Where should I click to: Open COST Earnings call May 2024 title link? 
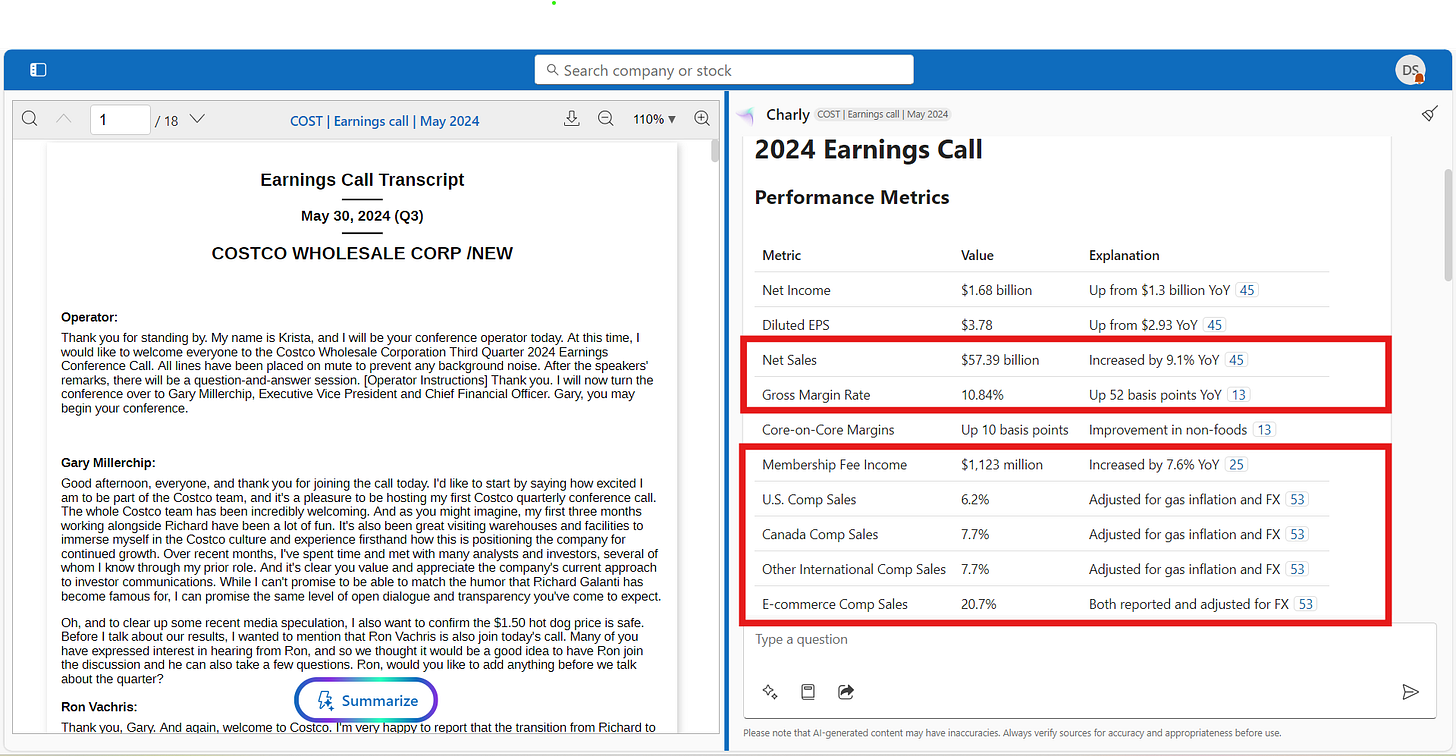pyautogui.click(x=385, y=121)
